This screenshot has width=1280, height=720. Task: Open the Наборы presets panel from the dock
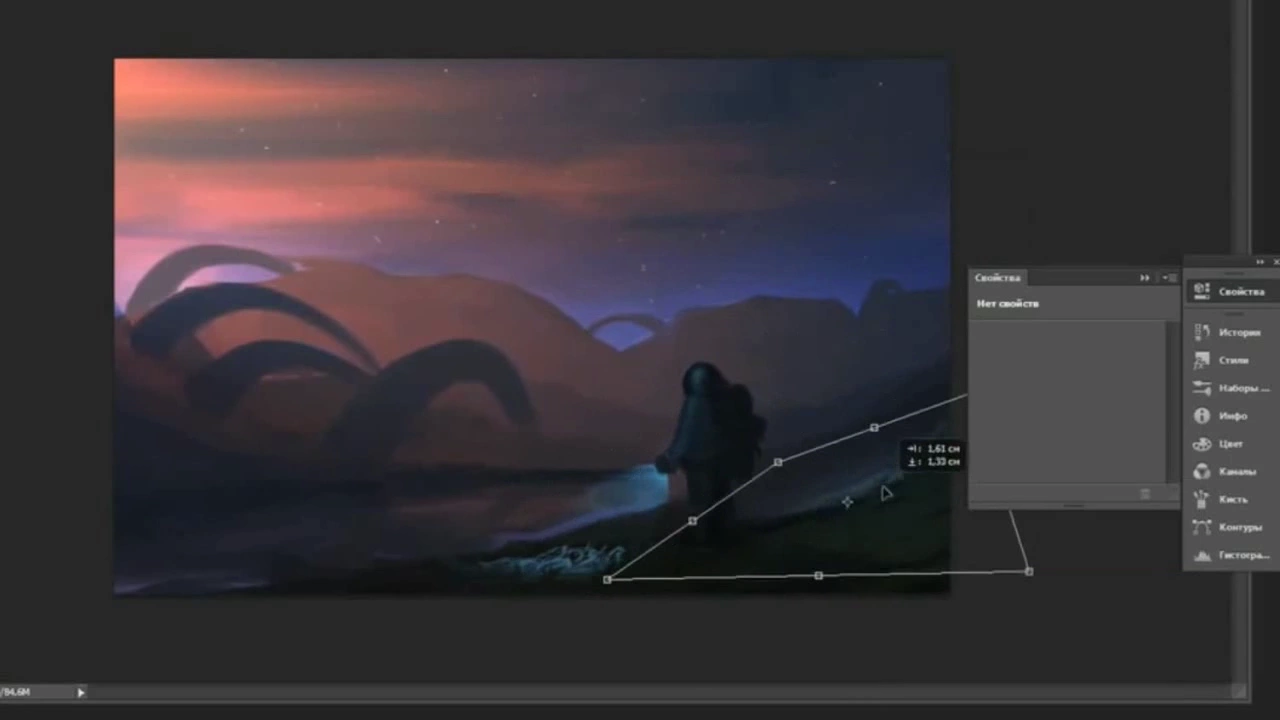(x=1231, y=388)
